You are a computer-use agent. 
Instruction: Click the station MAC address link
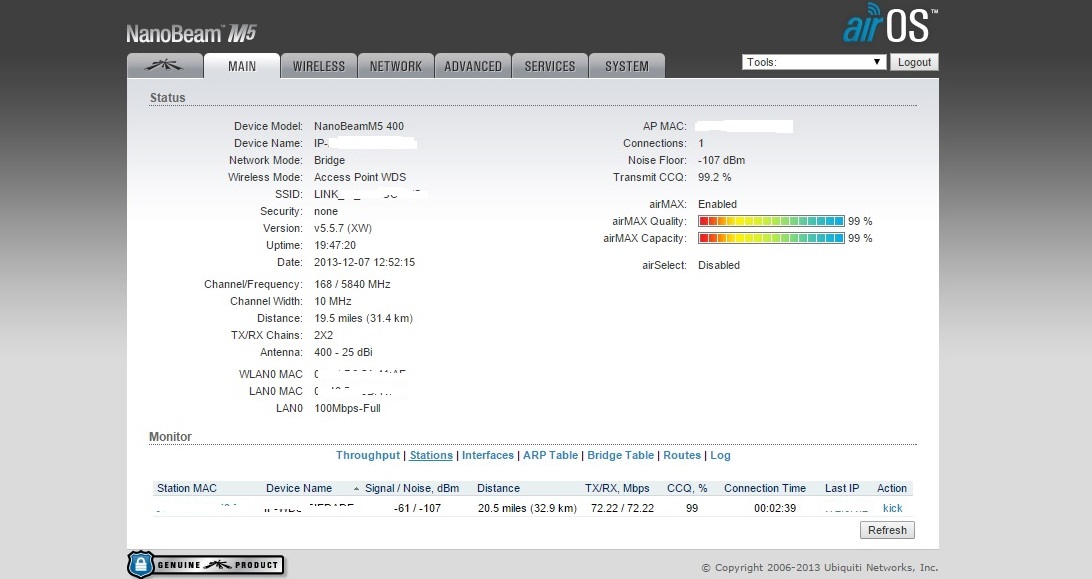[197, 508]
